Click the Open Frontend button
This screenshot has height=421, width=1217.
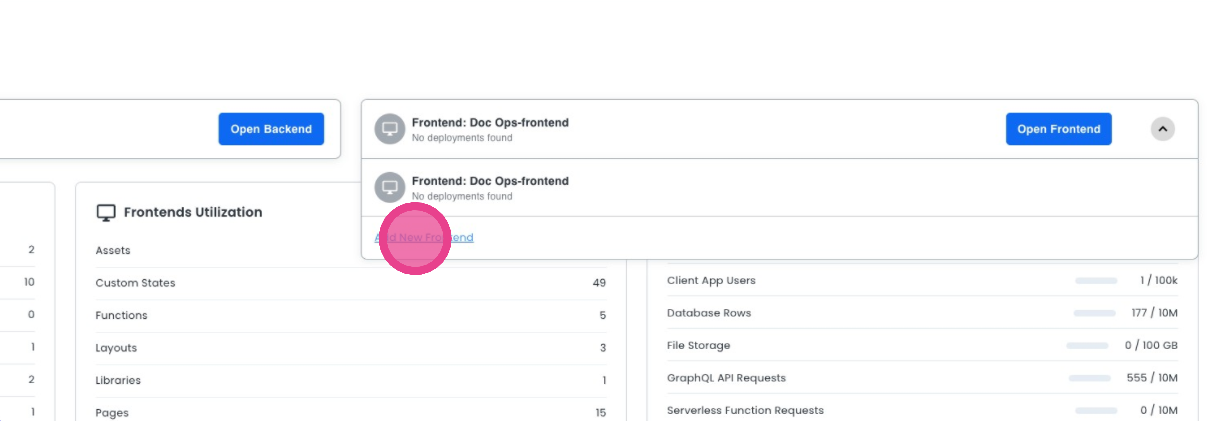[1058, 129]
